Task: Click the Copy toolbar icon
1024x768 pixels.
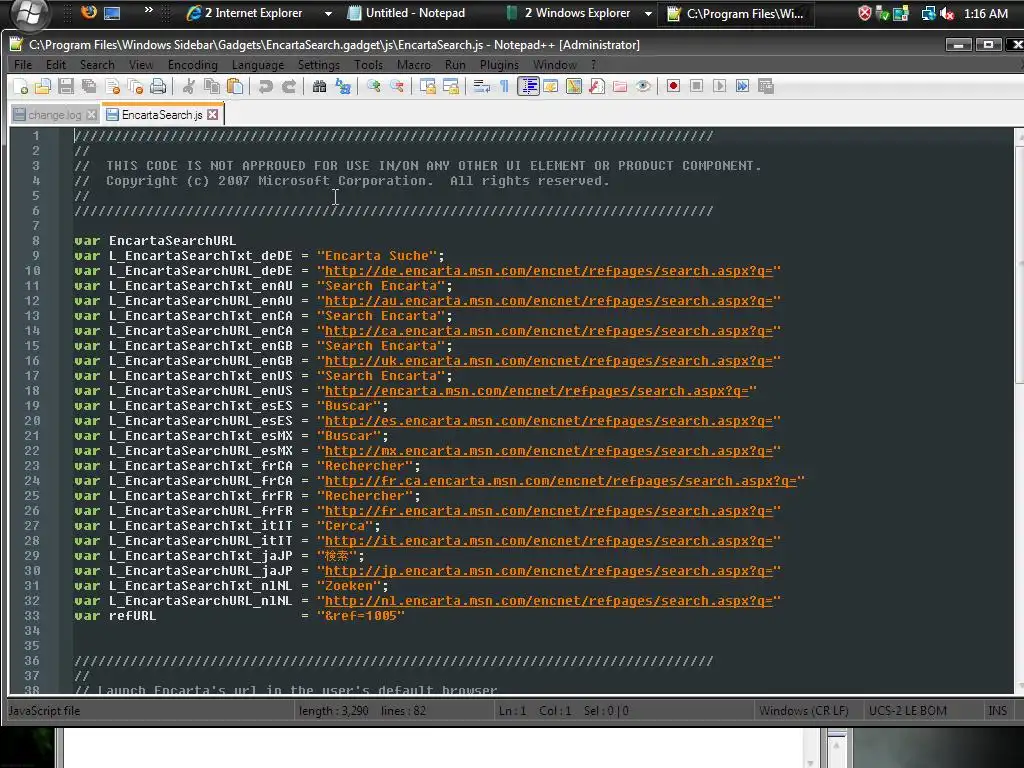Action: point(212,86)
